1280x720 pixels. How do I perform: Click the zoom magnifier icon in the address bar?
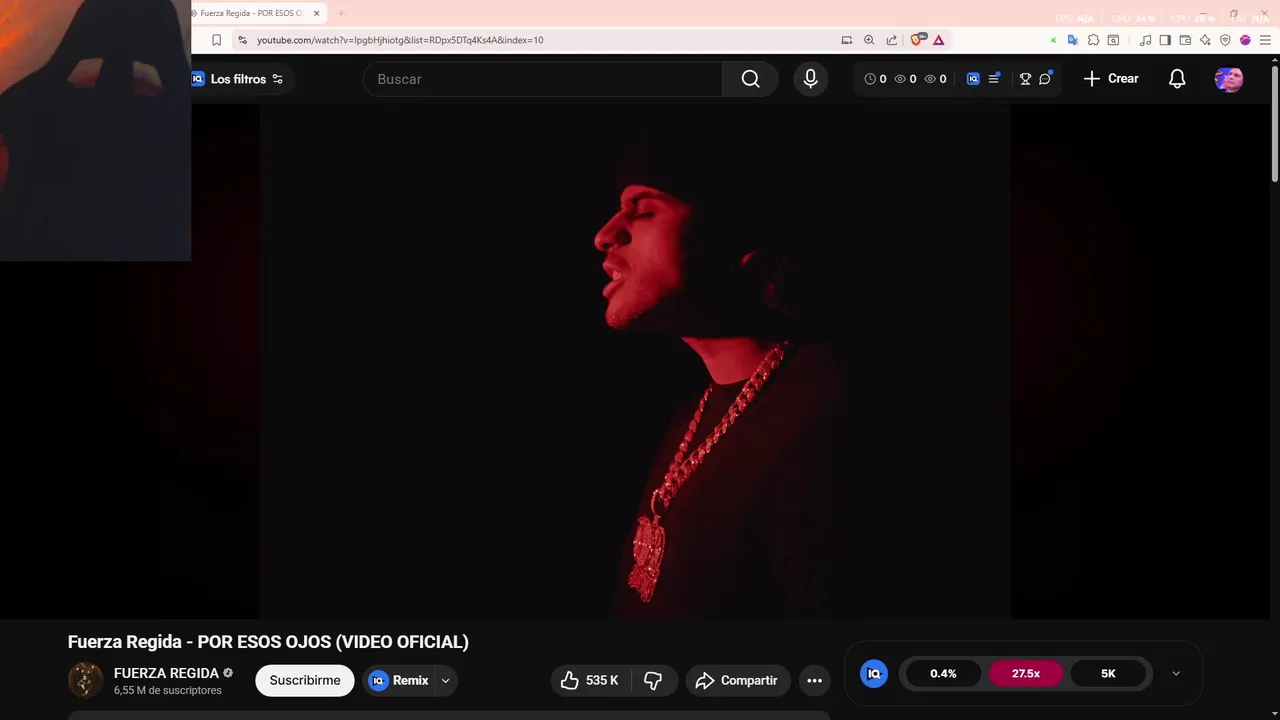tap(869, 40)
